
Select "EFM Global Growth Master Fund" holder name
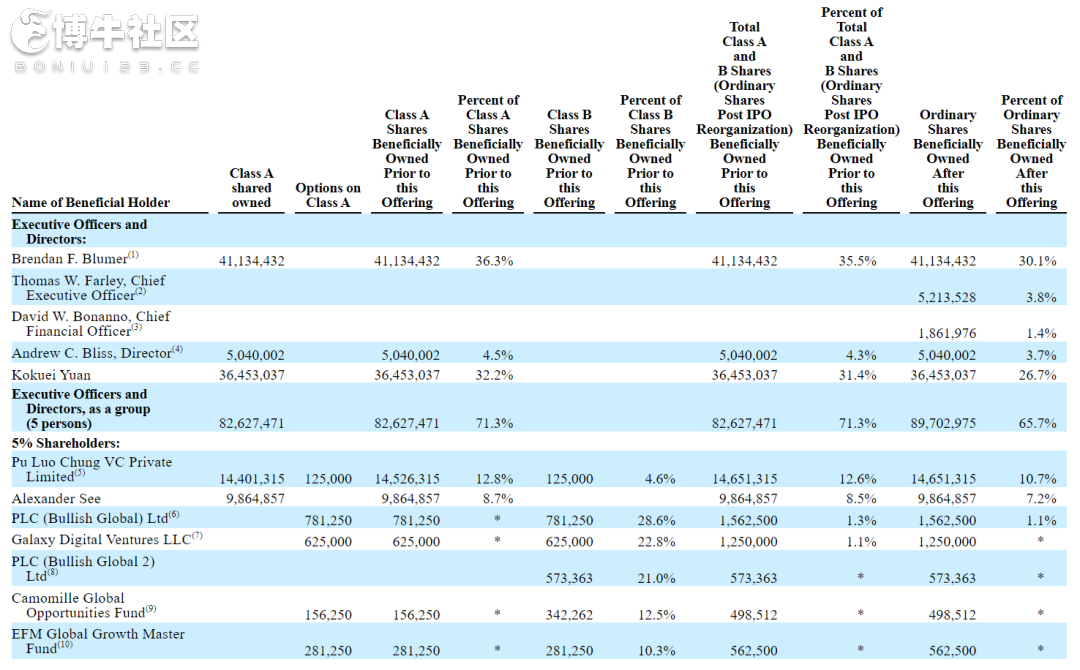98,641
